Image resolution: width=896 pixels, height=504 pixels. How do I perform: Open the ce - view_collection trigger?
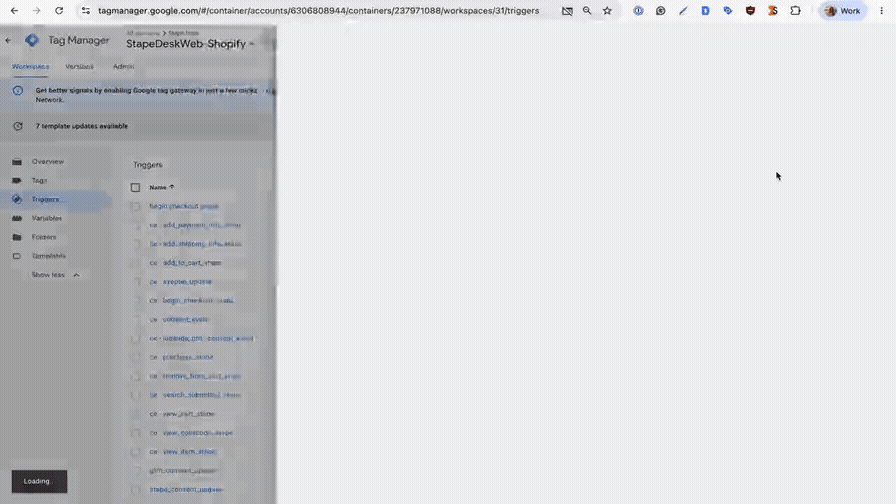(191, 433)
